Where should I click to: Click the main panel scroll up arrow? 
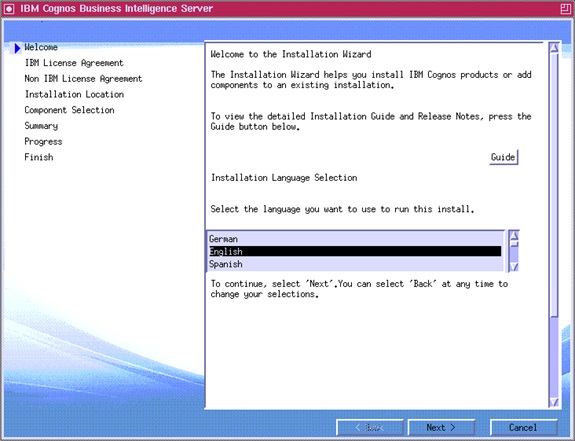pyautogui.click(x=554, y=48)
